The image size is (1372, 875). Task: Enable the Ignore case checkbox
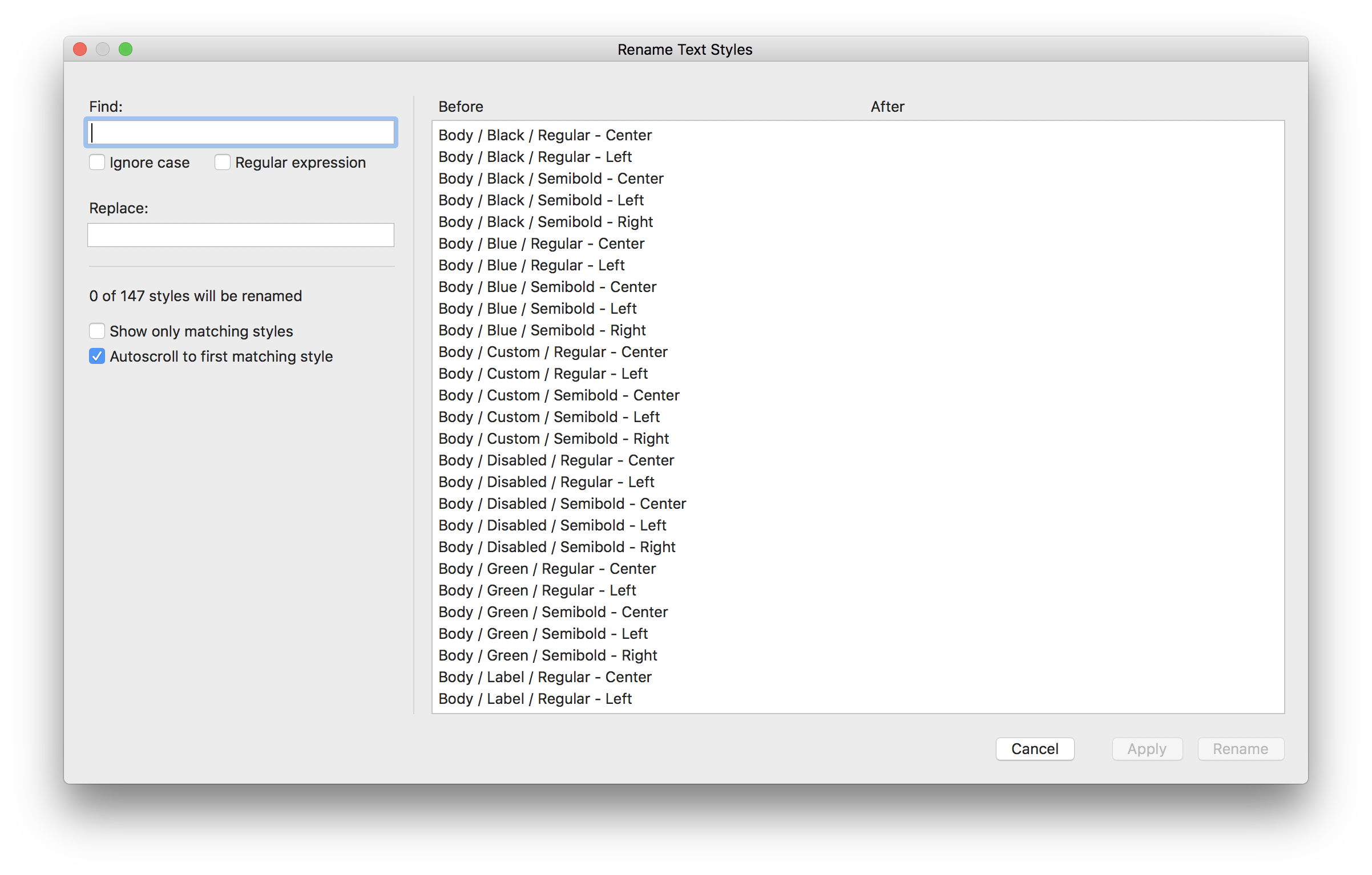point(97,163)
